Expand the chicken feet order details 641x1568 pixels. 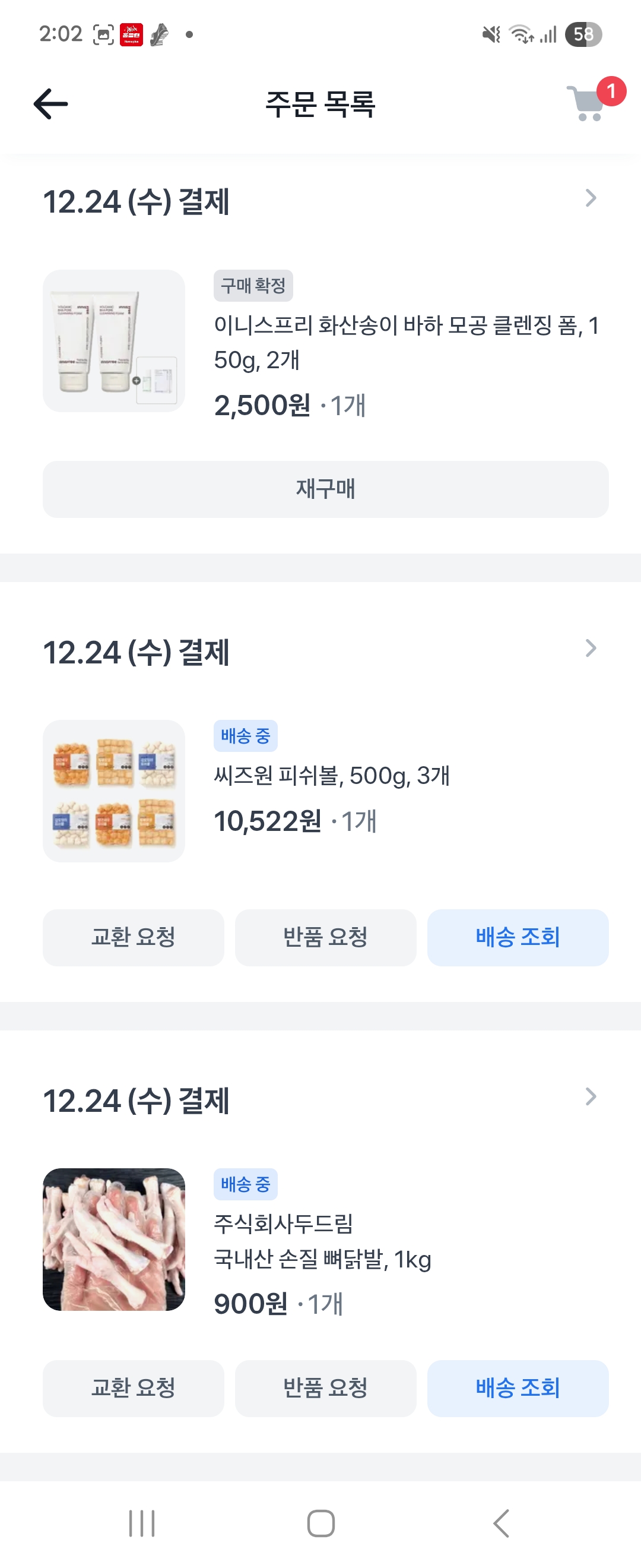coord(590,1097)
